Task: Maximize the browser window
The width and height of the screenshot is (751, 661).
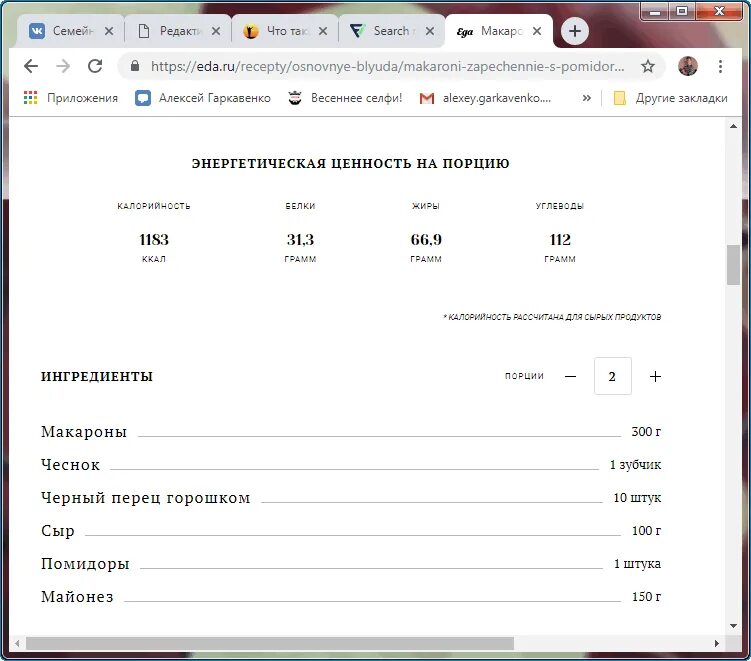Action: click(682, 11)
